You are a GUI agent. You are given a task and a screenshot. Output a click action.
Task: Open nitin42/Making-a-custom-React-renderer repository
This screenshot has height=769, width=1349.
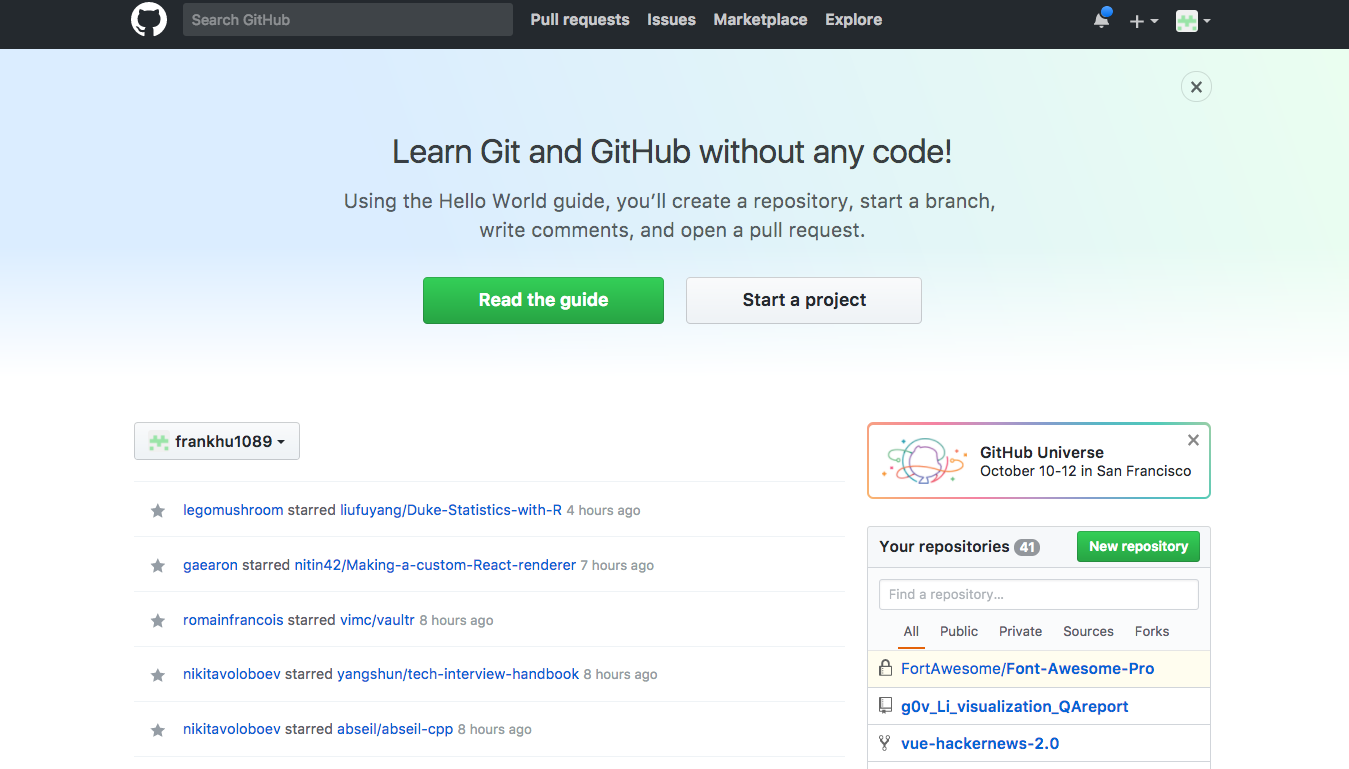click(x=435, y=565)
